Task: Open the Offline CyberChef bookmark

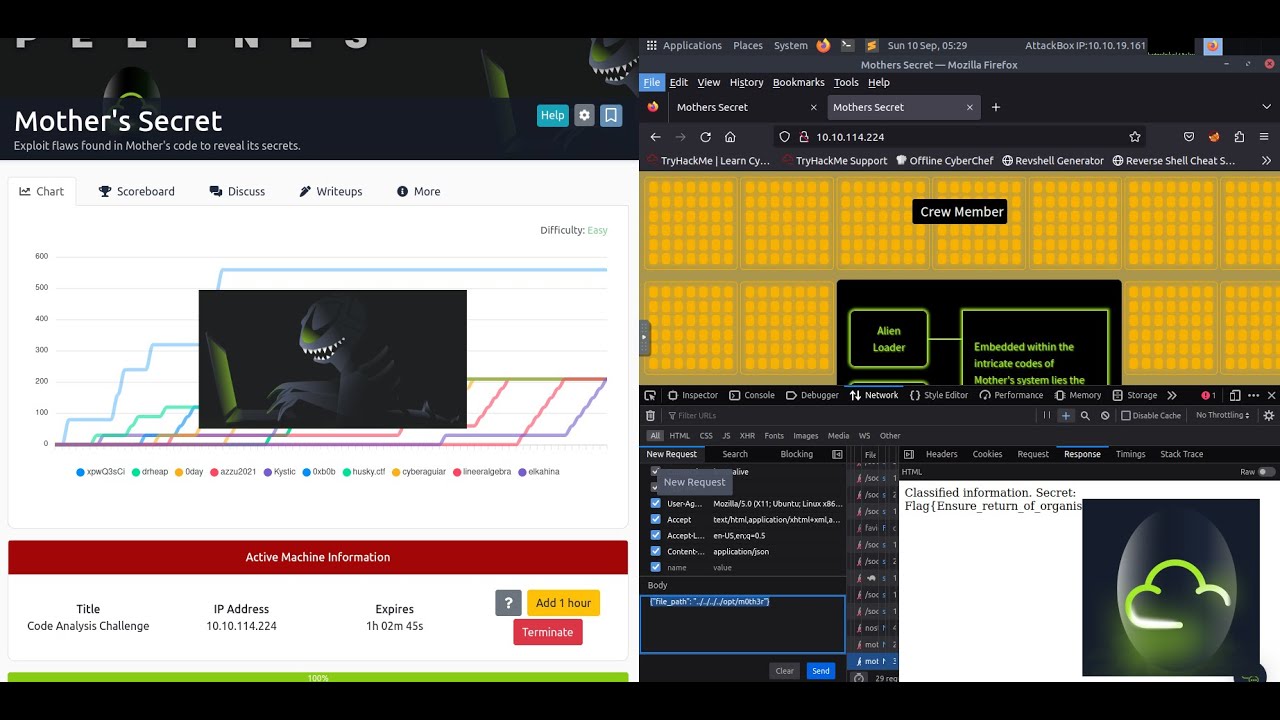Action: tap(945, 160)
